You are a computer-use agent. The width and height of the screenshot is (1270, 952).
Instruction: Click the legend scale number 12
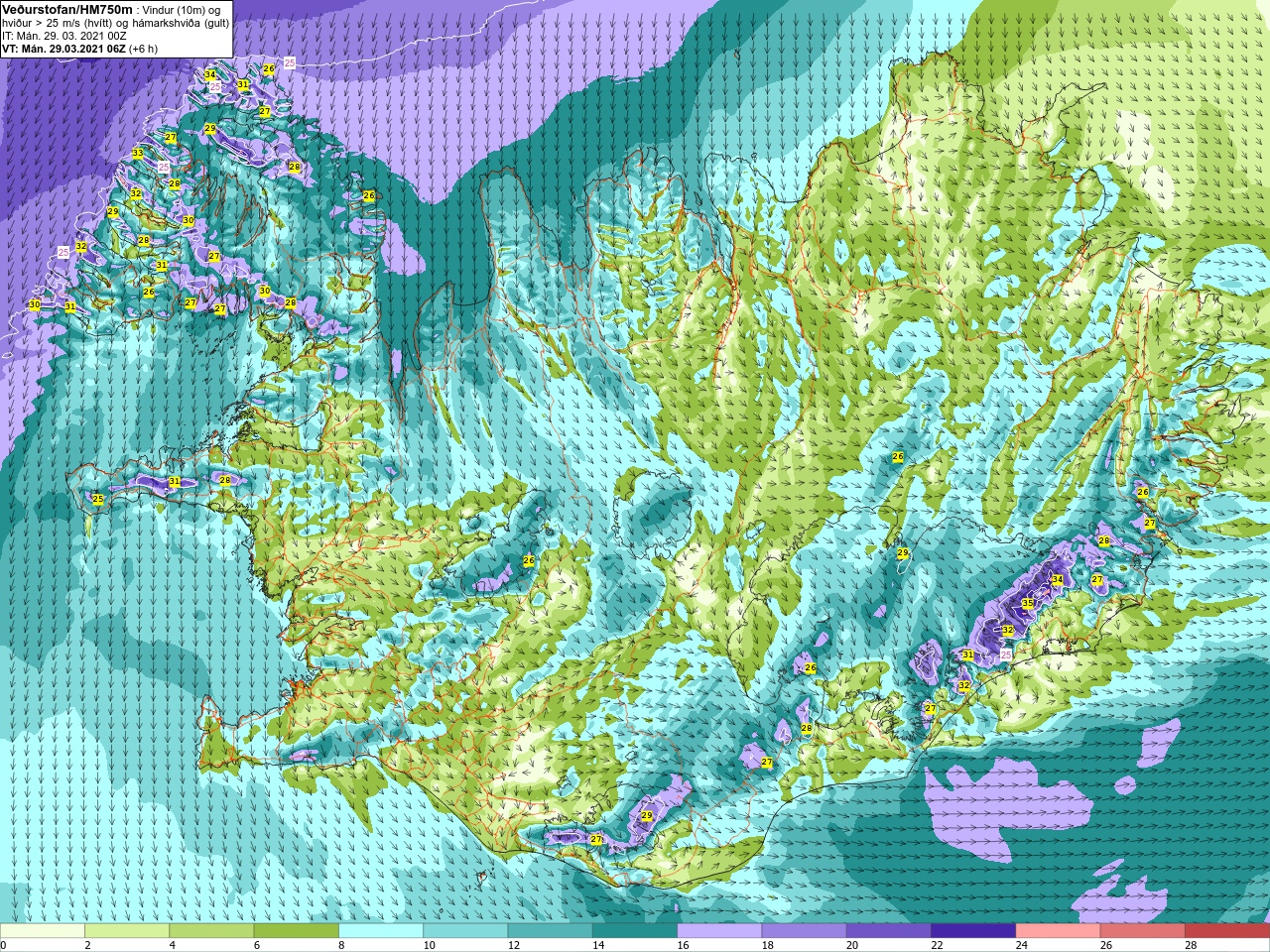click(x=513, y=945)
